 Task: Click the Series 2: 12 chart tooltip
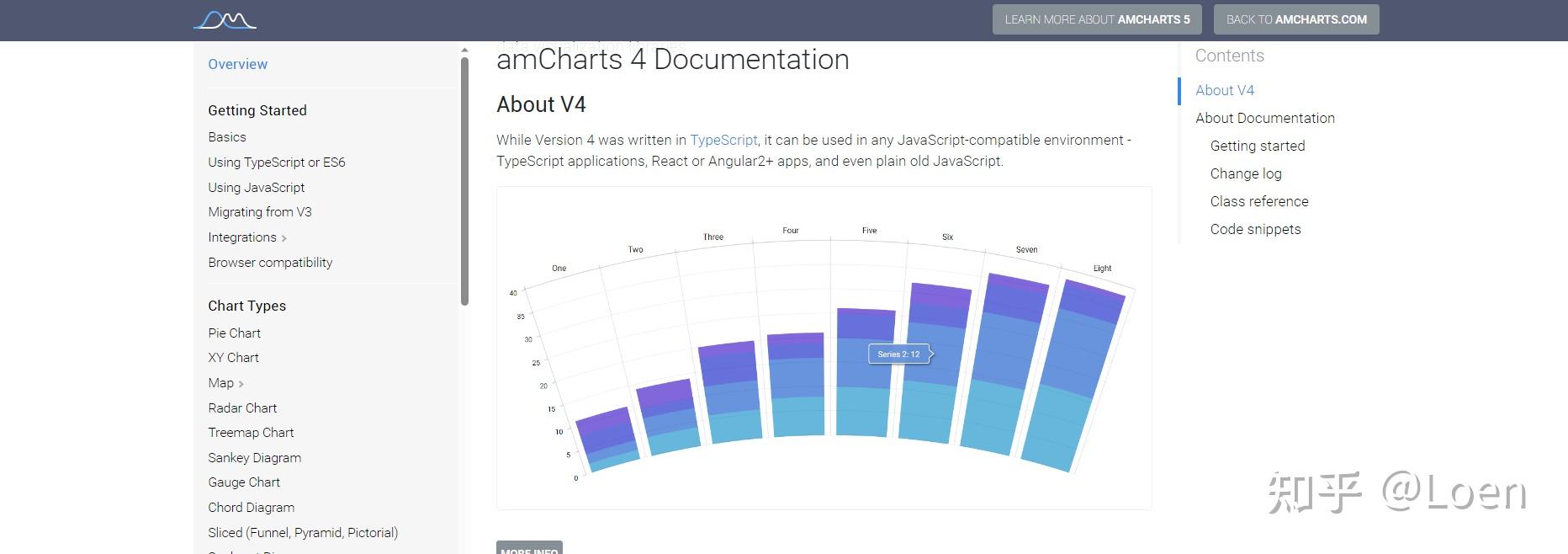pos(898,354)
